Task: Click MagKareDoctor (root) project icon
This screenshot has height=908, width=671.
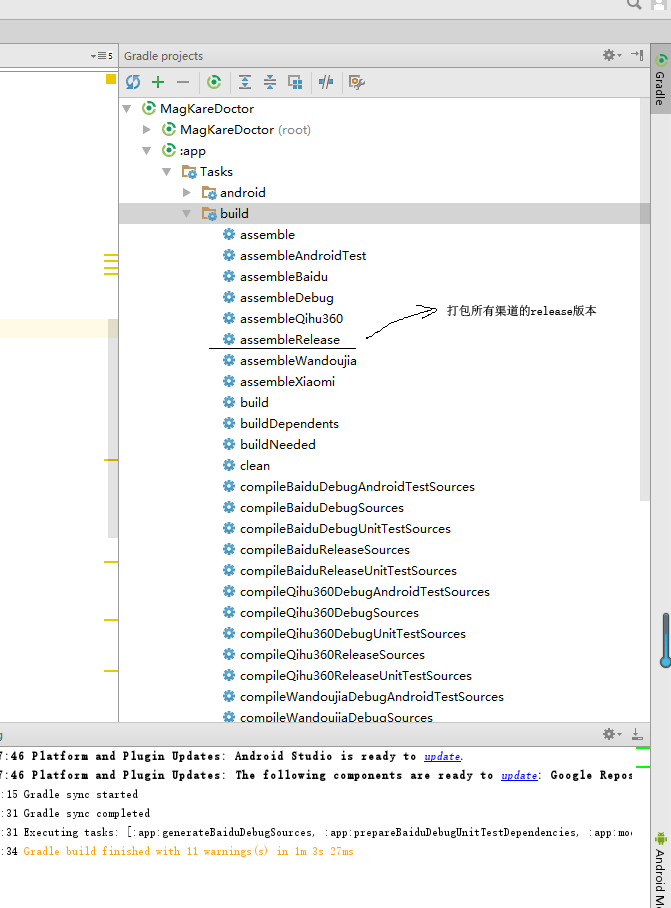Action: 168,129
